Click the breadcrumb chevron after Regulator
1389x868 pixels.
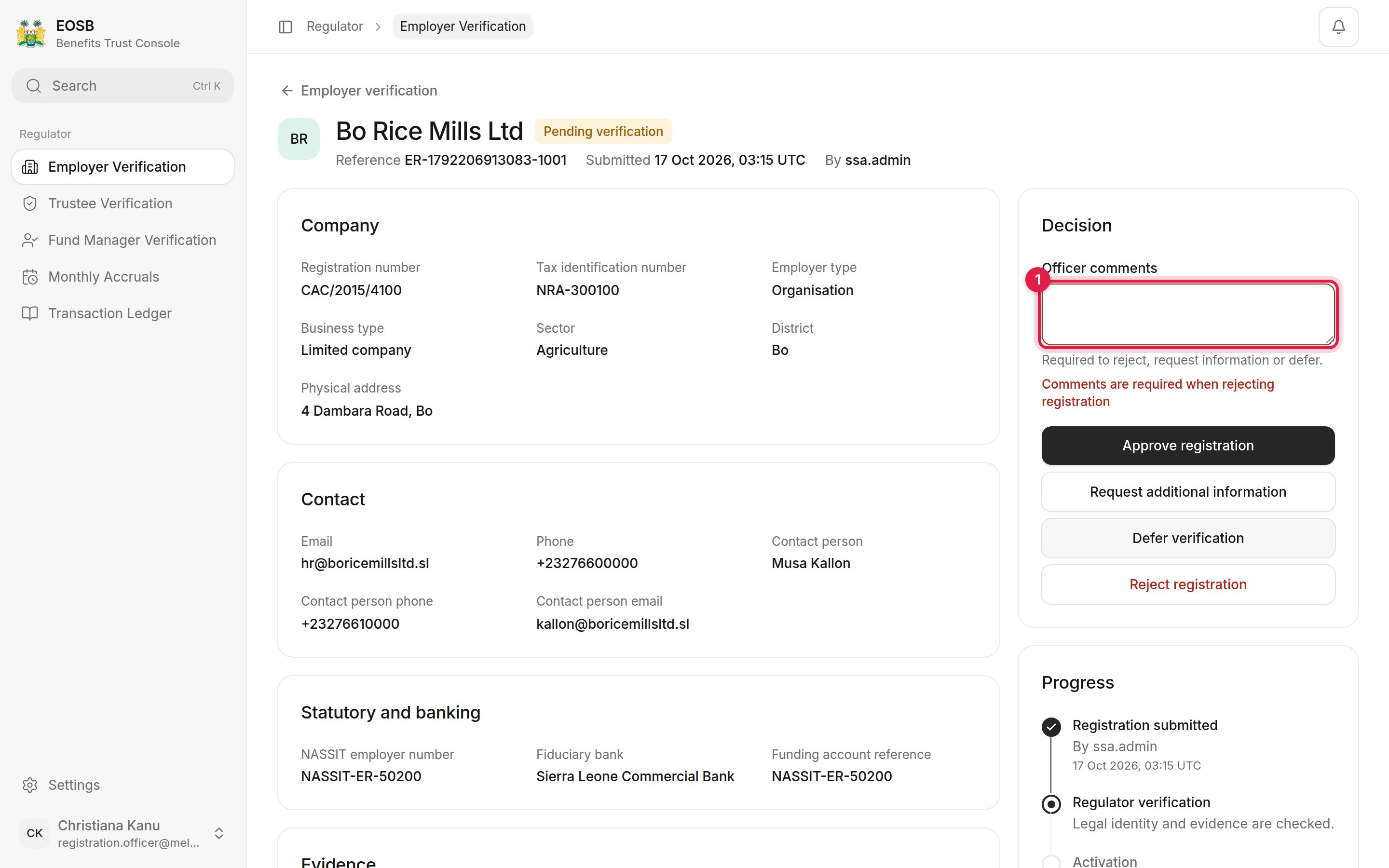coord(378,27)
